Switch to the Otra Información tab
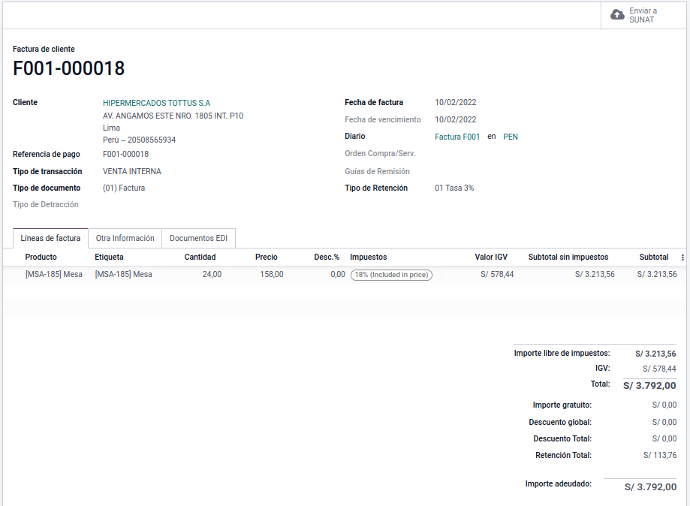This screenshot has height=506, width=690. [x=125, y=238]
